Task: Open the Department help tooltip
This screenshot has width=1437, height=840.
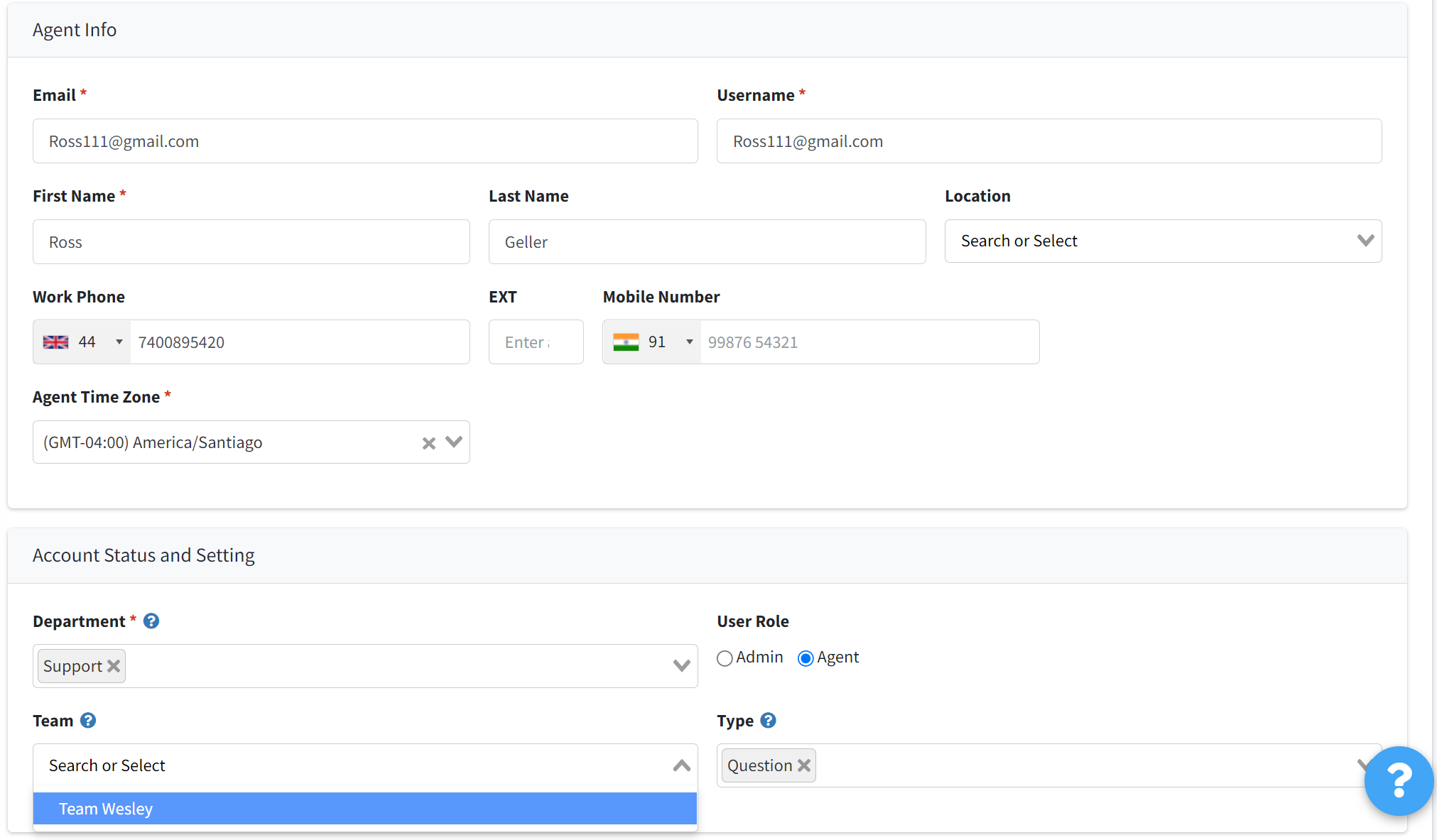Action: (151, 621)
